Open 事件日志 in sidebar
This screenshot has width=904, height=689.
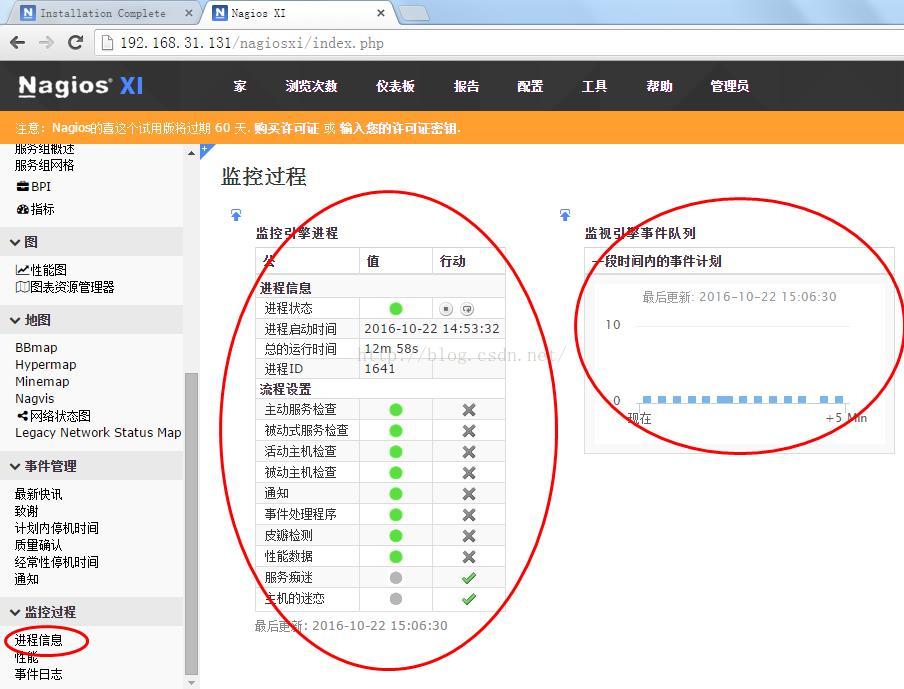(x=39, y=674)
